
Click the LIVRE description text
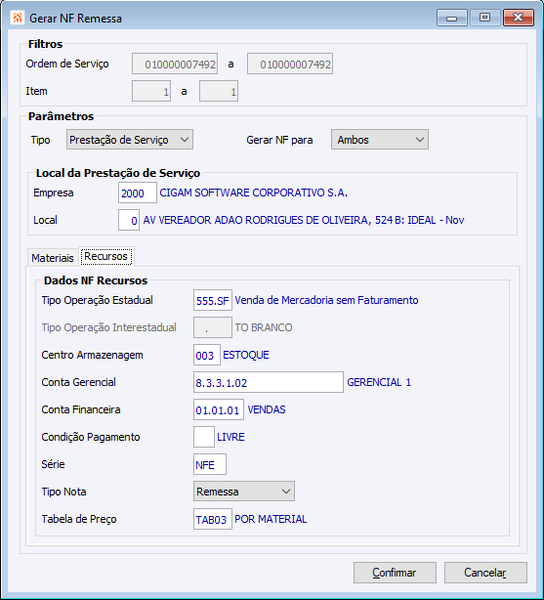(231, 437)
